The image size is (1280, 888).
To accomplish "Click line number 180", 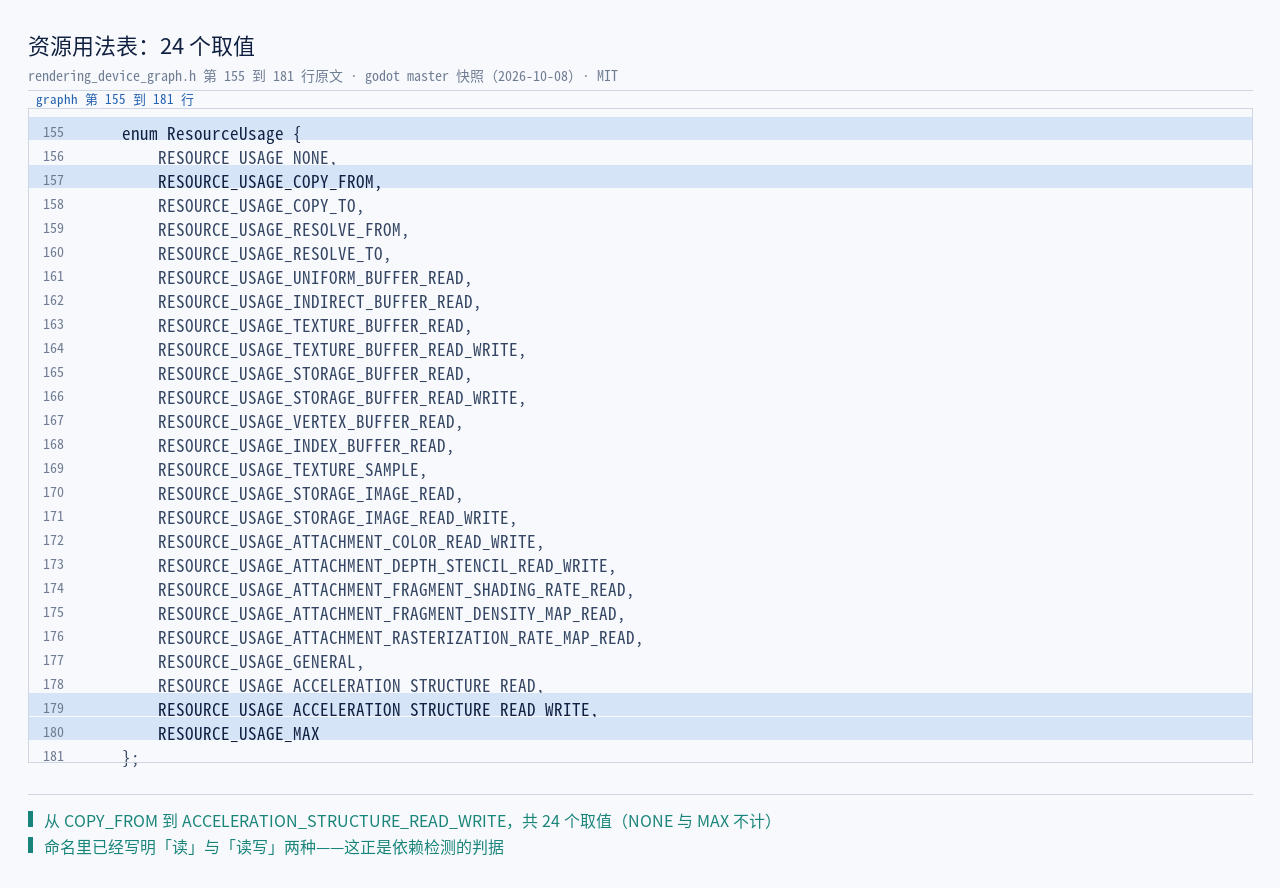I will pos(53,733).
